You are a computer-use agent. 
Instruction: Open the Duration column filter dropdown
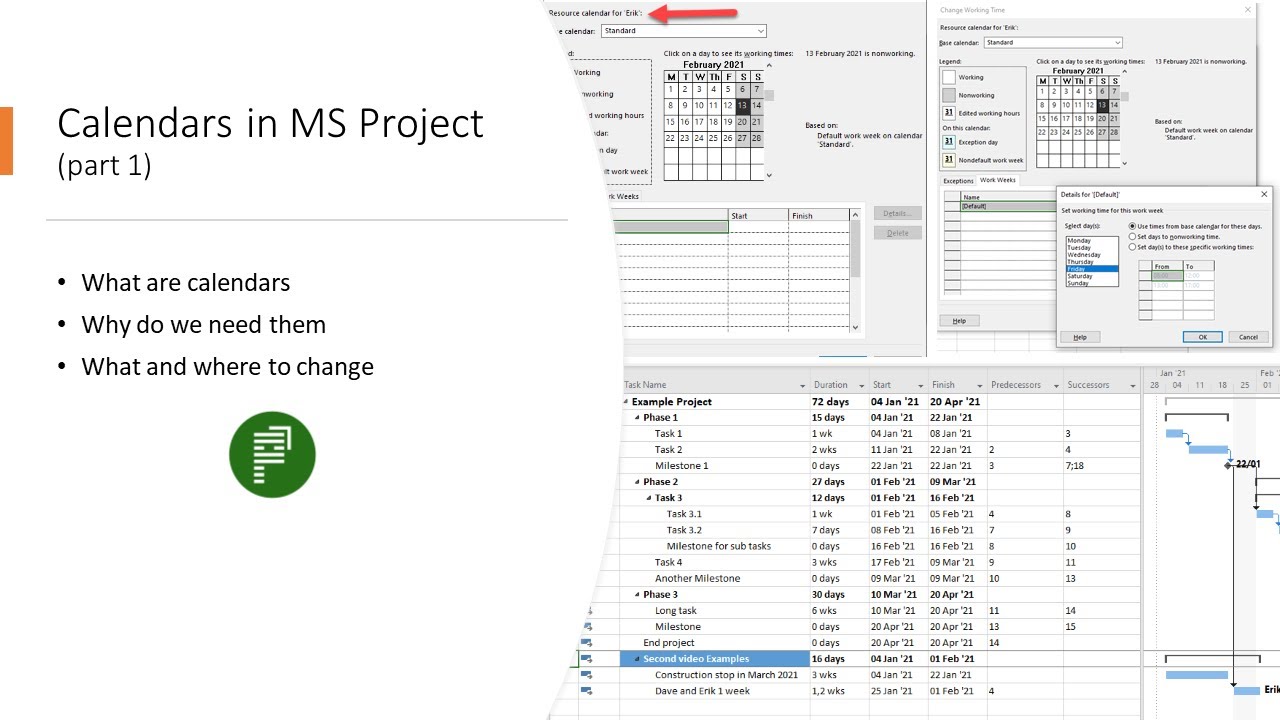(861, 385)
